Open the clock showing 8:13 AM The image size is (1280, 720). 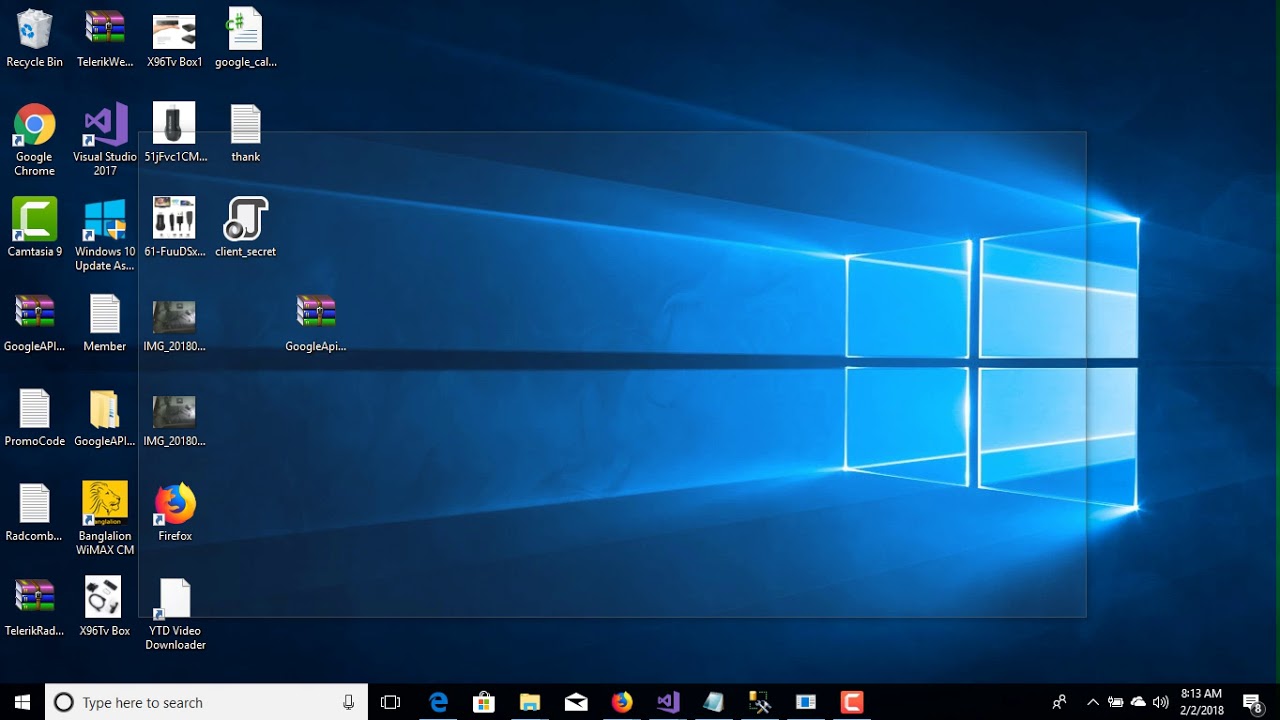point(1201,702)
